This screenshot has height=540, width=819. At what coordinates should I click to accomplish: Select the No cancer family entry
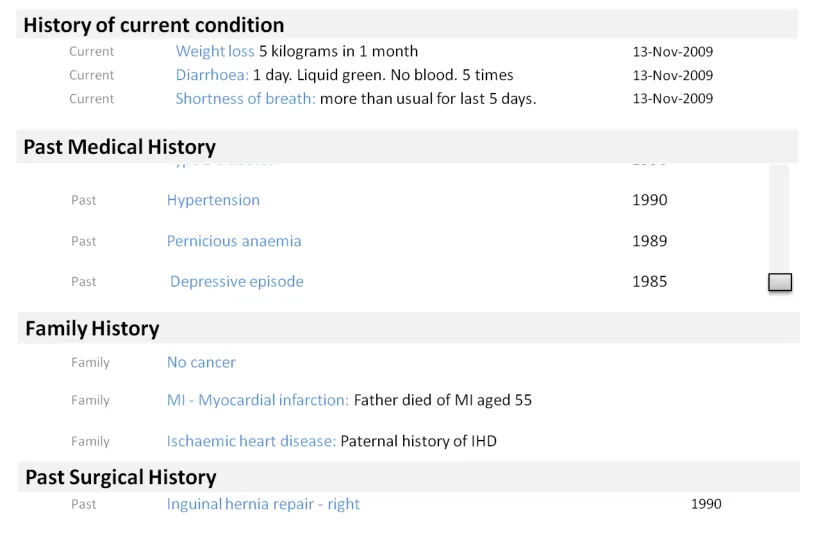[x=201, y=362]
